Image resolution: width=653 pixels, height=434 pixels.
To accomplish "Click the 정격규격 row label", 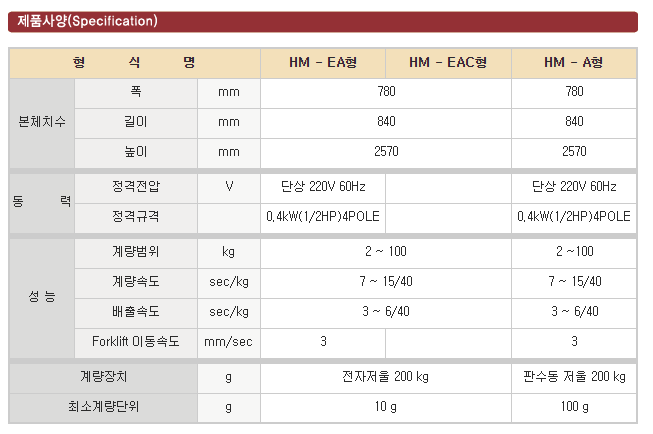I will point(136,216).
